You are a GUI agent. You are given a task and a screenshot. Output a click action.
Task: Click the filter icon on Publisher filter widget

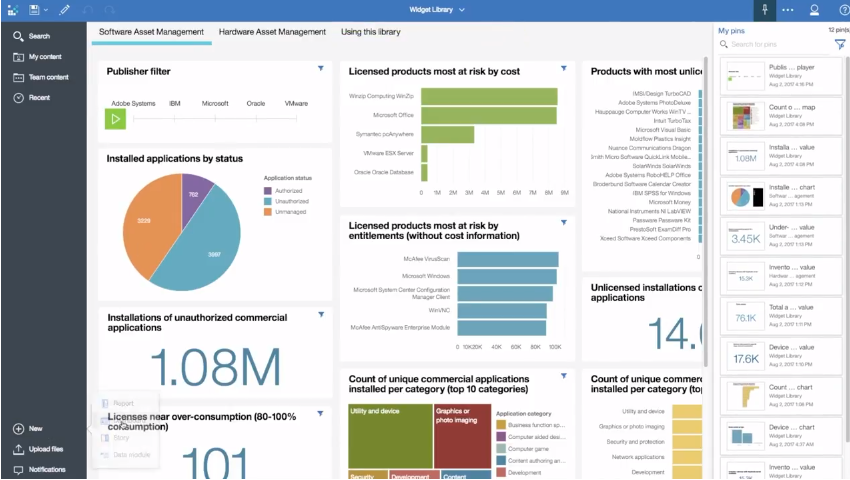pyautogui.click(x=320, y=69)
